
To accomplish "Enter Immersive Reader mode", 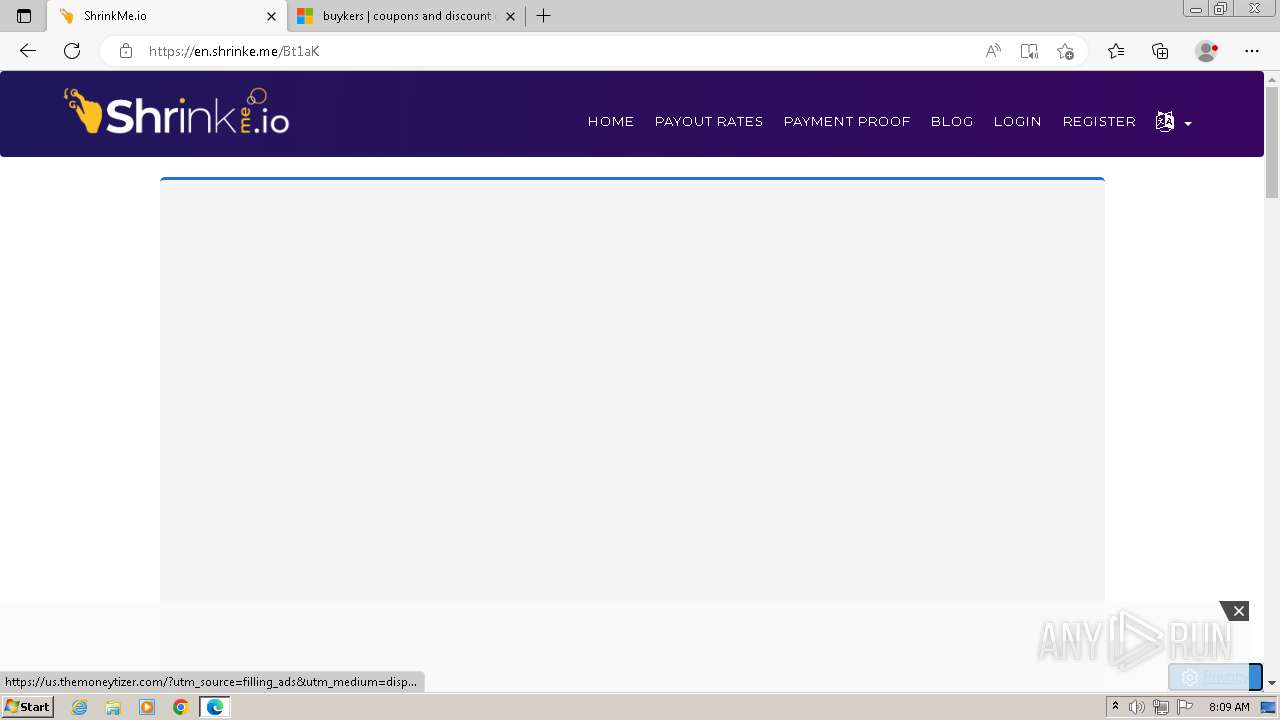I will coord(1029,51).
